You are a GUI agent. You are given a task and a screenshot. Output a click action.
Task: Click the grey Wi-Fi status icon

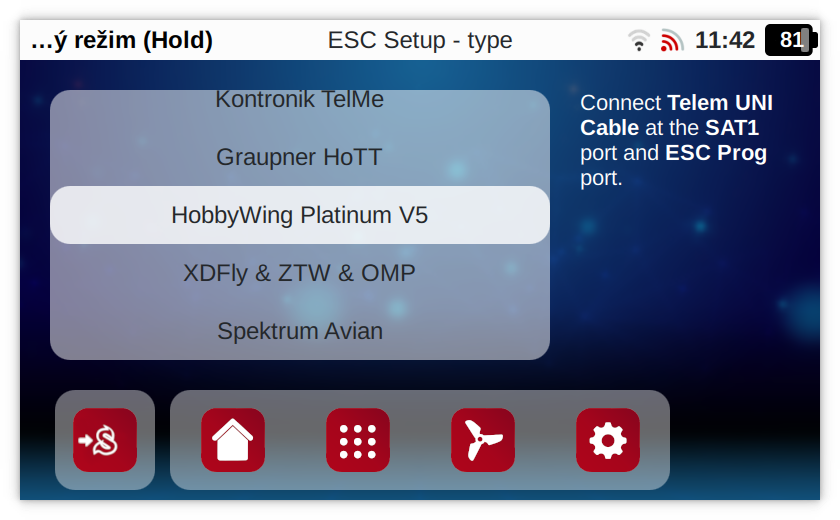tap(639, 41)
